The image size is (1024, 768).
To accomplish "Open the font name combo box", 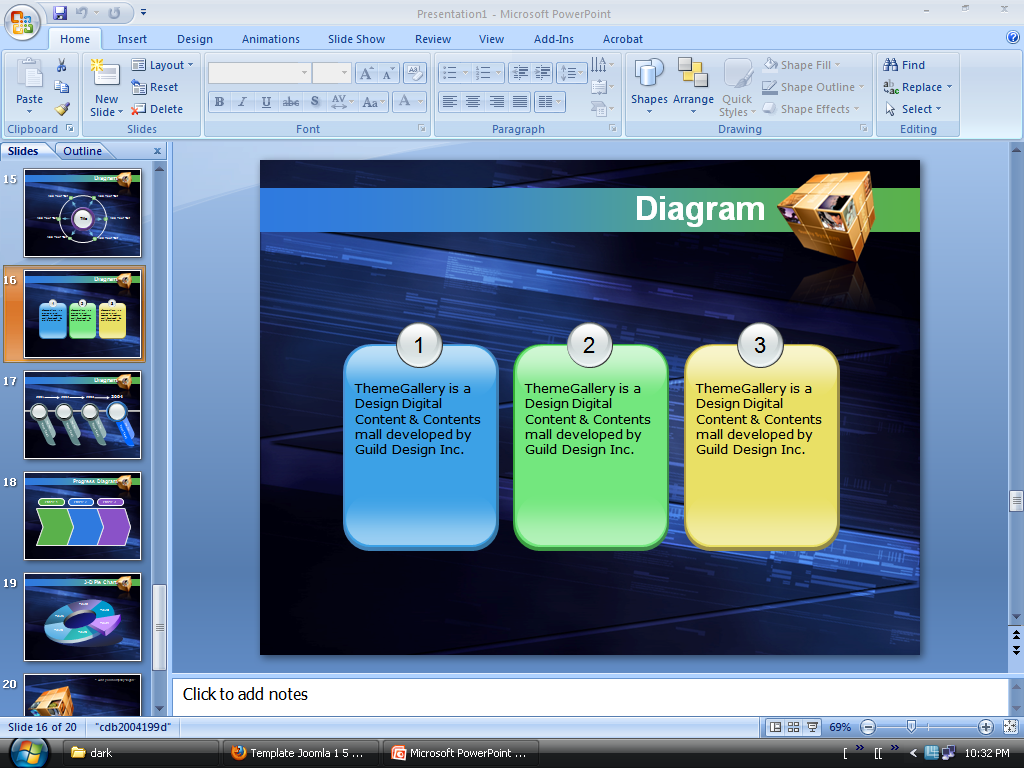I will click(x=259, y=72).
